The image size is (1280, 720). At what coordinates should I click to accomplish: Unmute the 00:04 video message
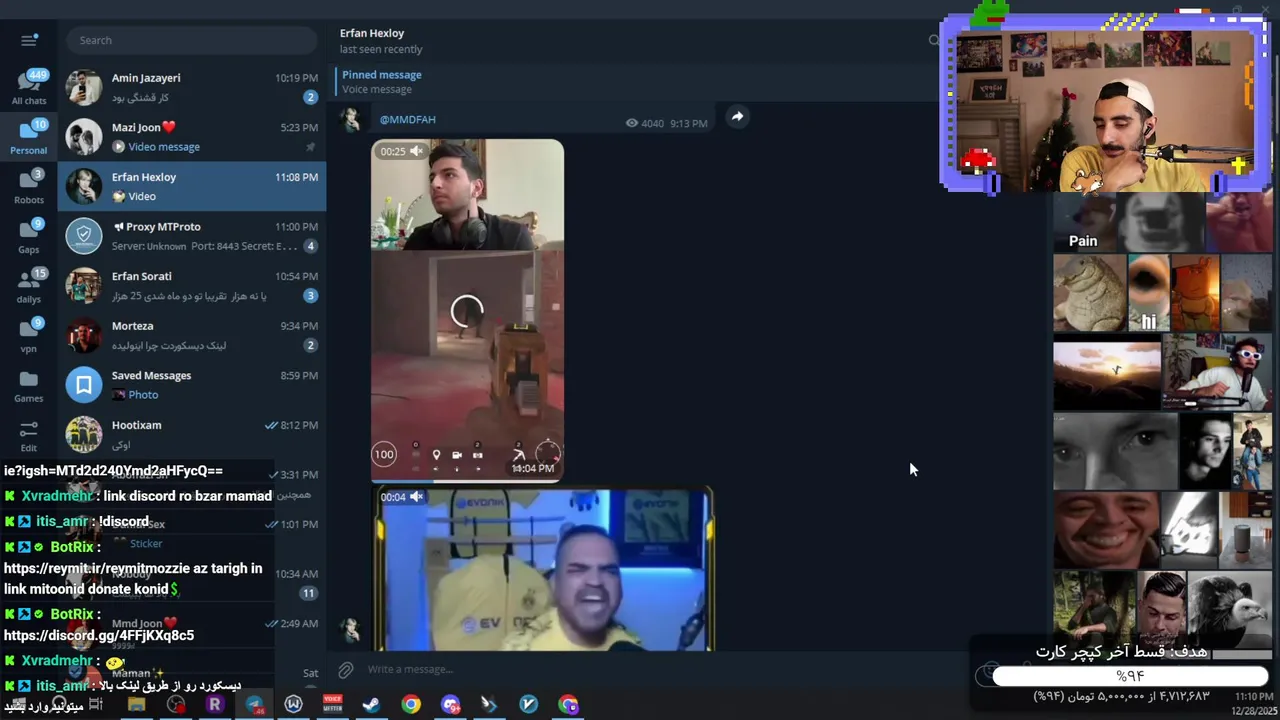[x=417, y=497]
